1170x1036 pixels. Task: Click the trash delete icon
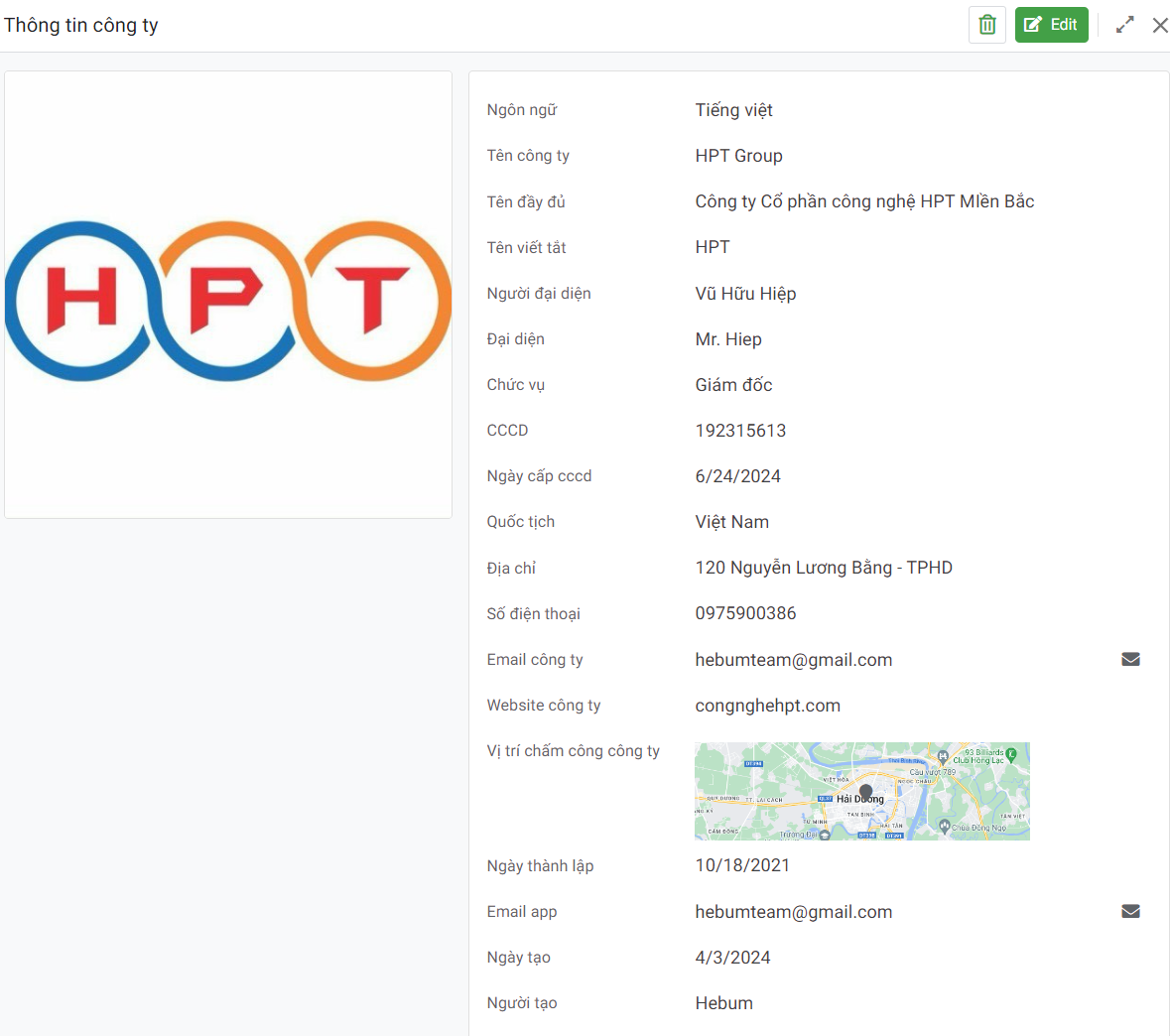coord(987,25)
